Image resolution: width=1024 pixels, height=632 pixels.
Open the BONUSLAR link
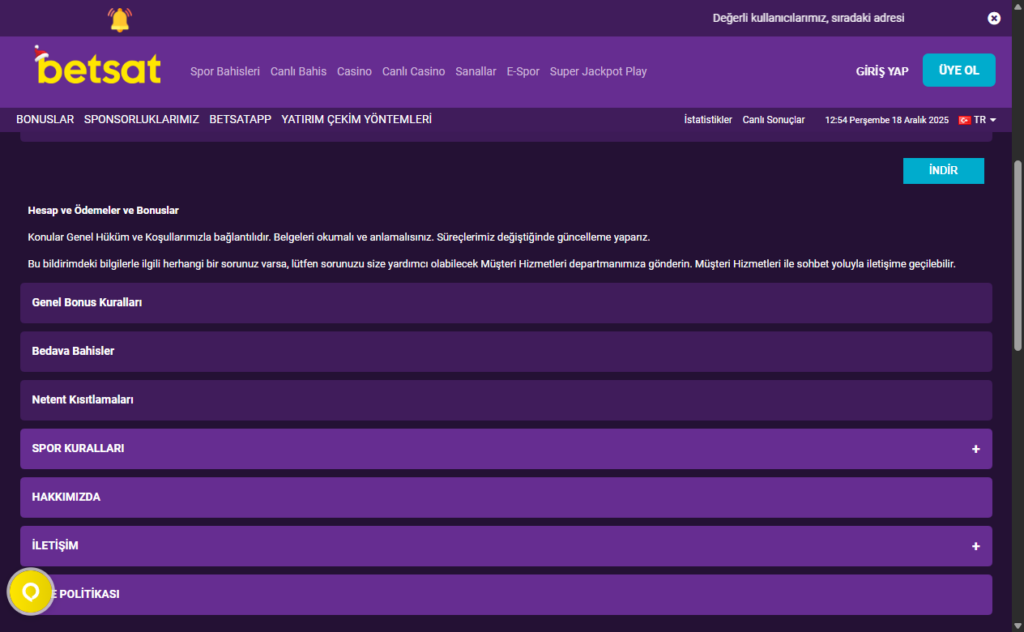pyautogui.click(x=45, y=119)
